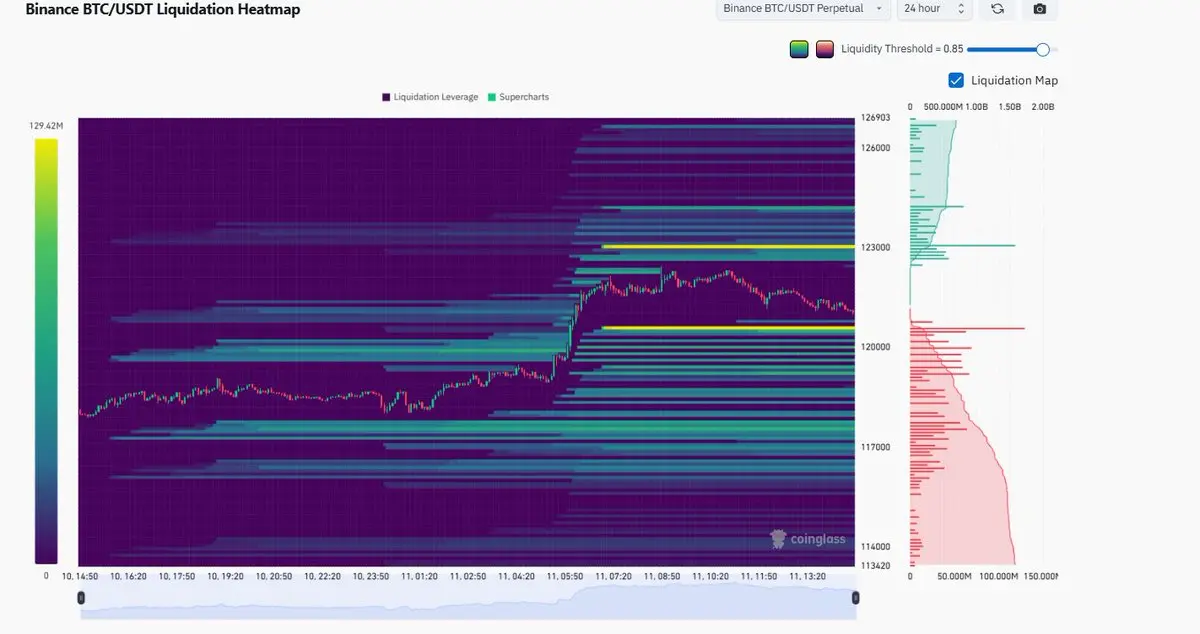This screenshot has height=634, width=1200.
Task: Click the 11, 13:20 time axis label
Action: coord(807,577)
